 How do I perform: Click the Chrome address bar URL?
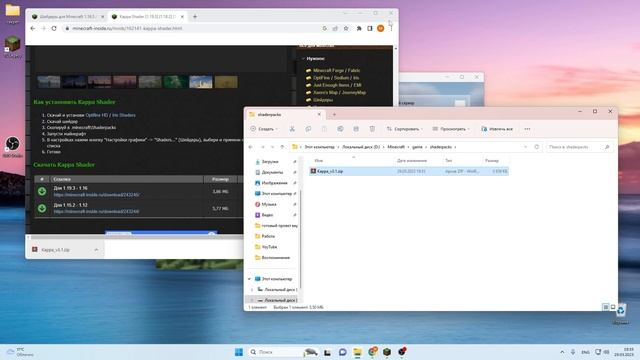tap(127, 29)
